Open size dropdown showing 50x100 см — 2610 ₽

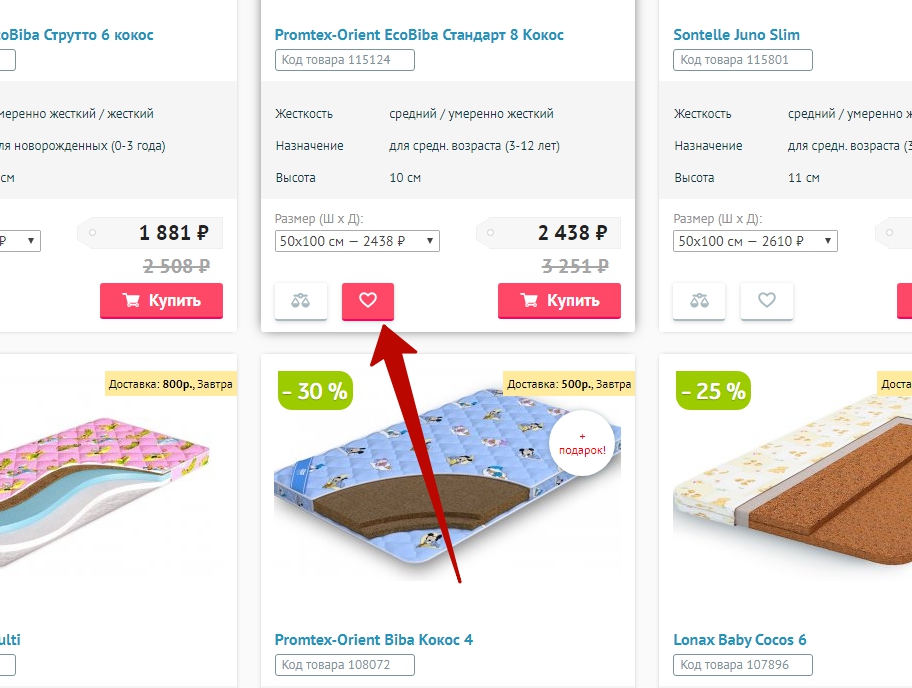[x=755, y=241]
